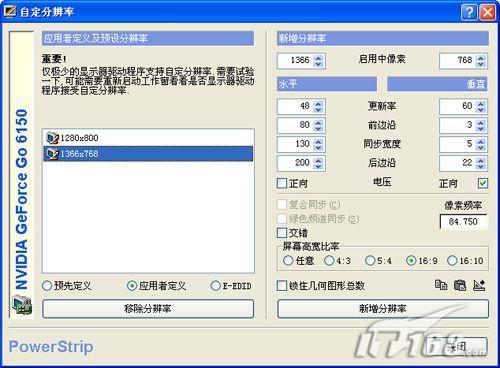Image resolution: width=500 pixels, height=368 pixels.
Task: Select the 5:4 aspect ratio
Action: (x=370, y=260)
